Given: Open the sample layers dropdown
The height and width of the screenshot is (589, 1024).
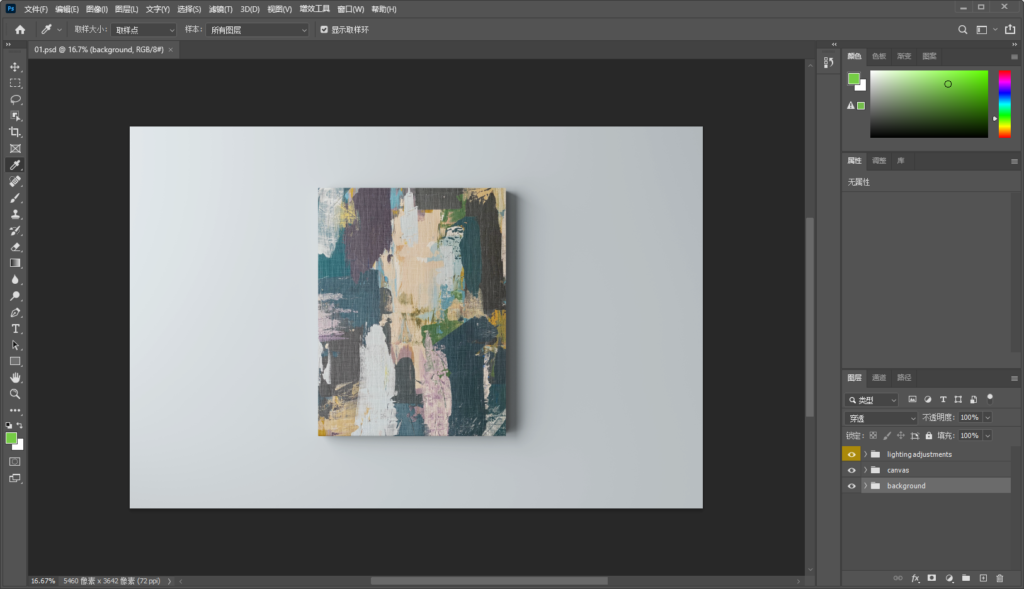Looking at the screenshot, I should (257, 30).
